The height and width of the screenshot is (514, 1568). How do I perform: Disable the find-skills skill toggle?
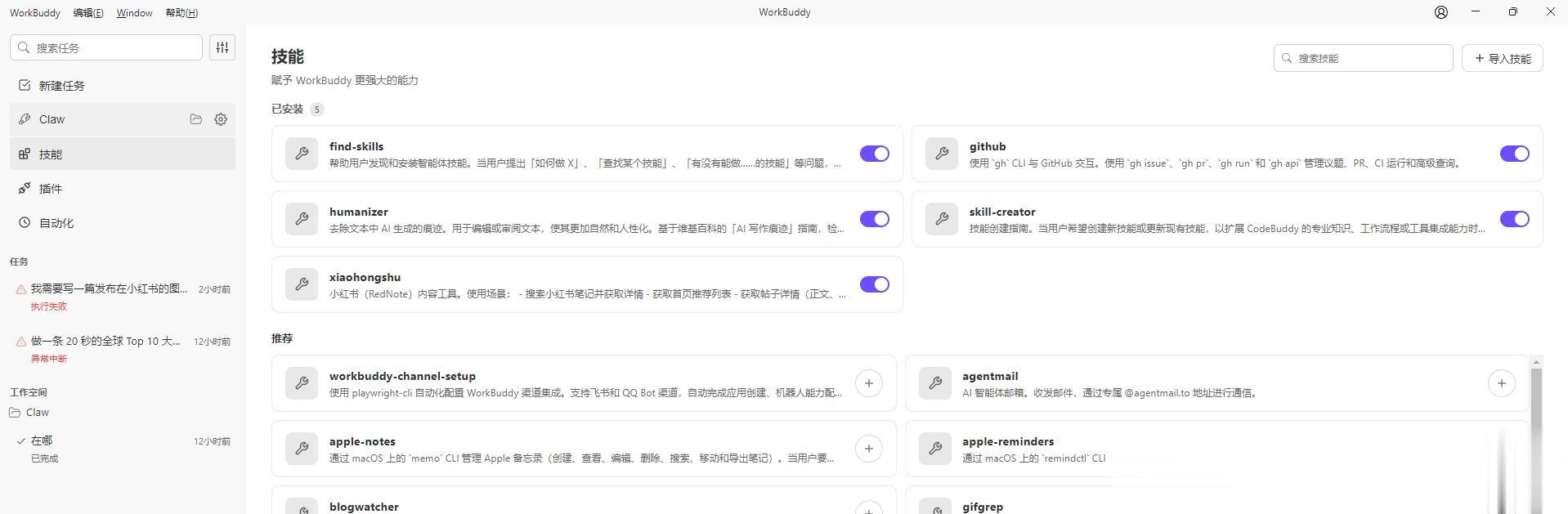(874, 154)
